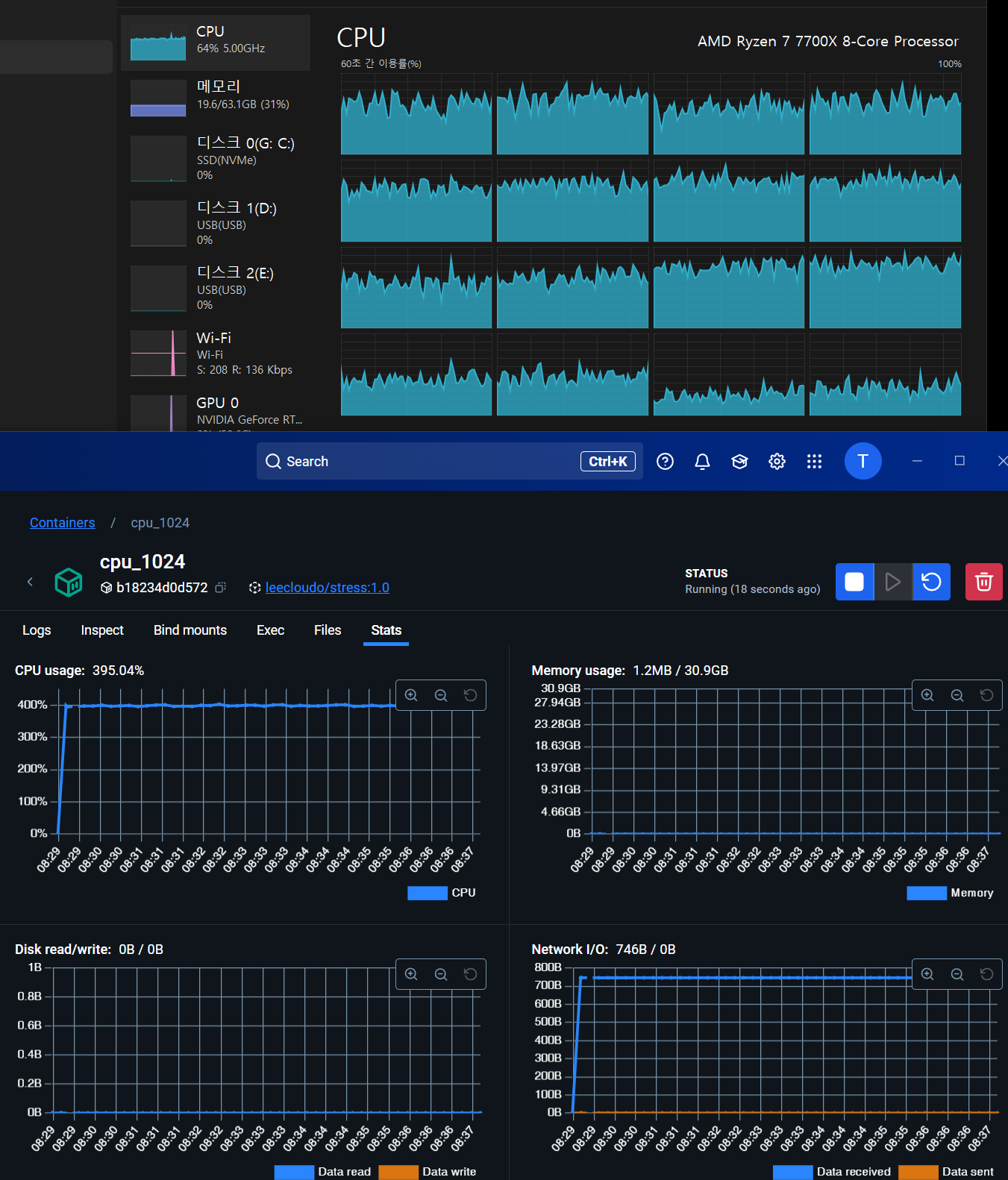The width and height of the screenshot is (1008, 1180).
Task: Toggle the CPU legend series
Action: [x=442, y=893]
